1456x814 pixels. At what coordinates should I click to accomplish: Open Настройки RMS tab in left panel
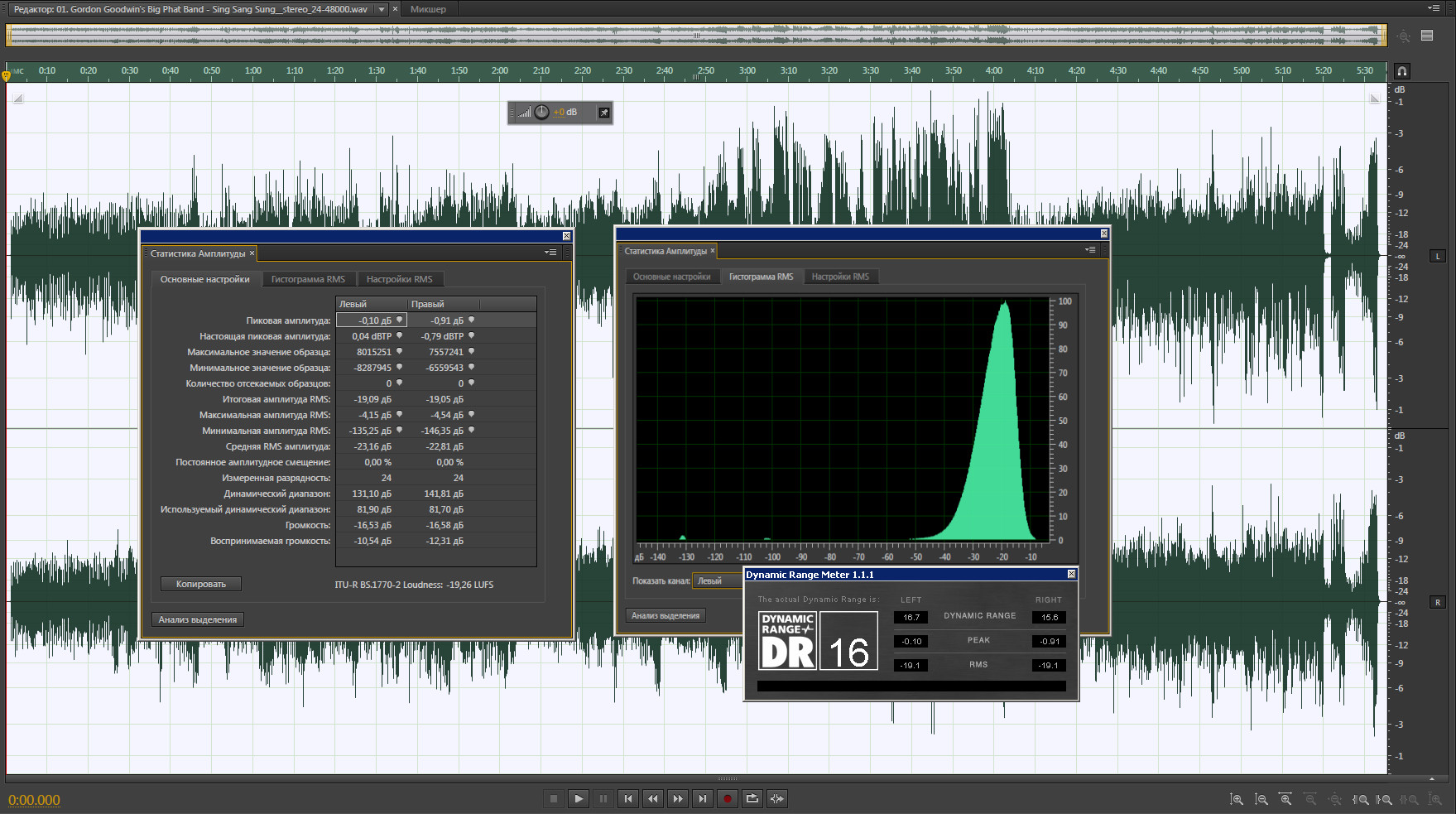point(399,279)
